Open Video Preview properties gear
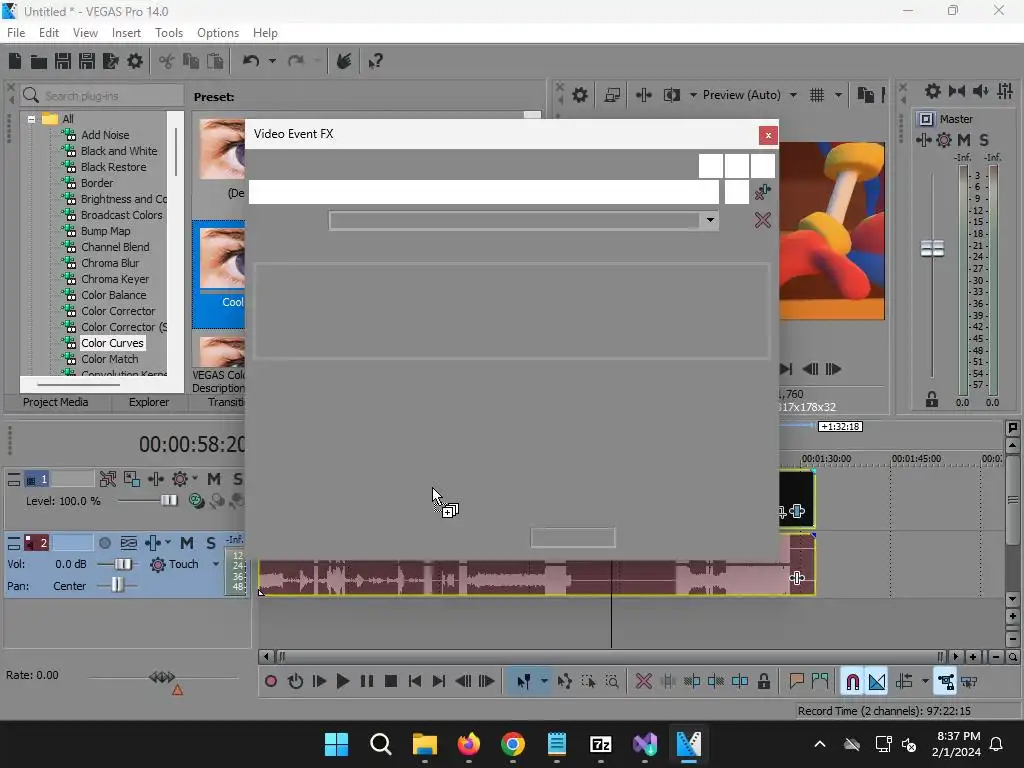Viewport: 1024px width, 768px height. [x=580, y=95]
